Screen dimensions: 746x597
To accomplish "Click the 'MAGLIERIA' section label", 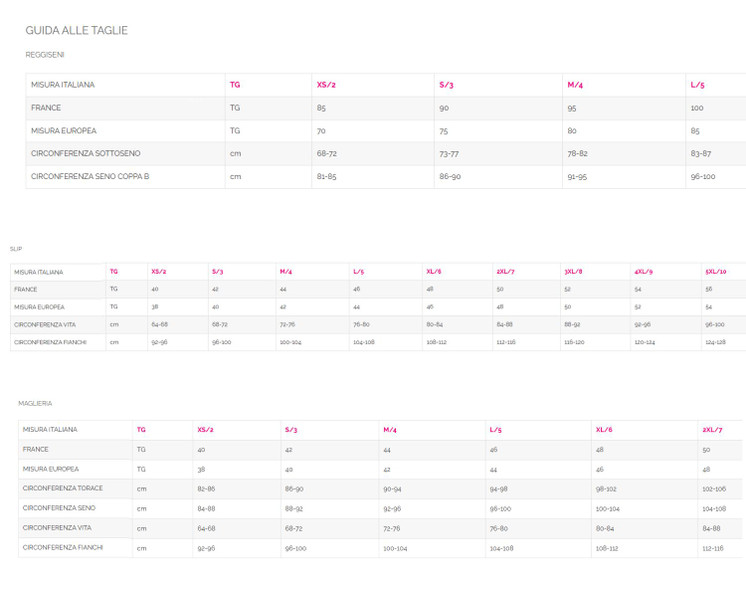I will (35, 403).
